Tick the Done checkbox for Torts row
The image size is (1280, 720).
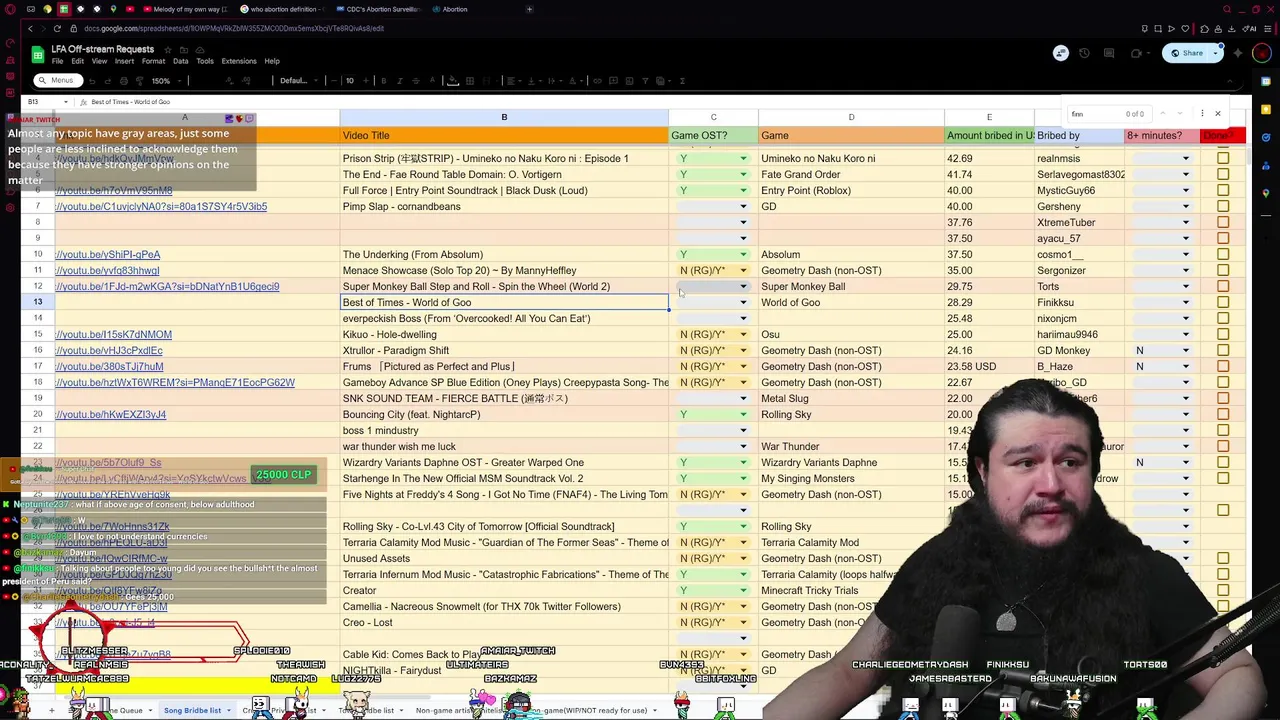click(x=1223, y=286)
